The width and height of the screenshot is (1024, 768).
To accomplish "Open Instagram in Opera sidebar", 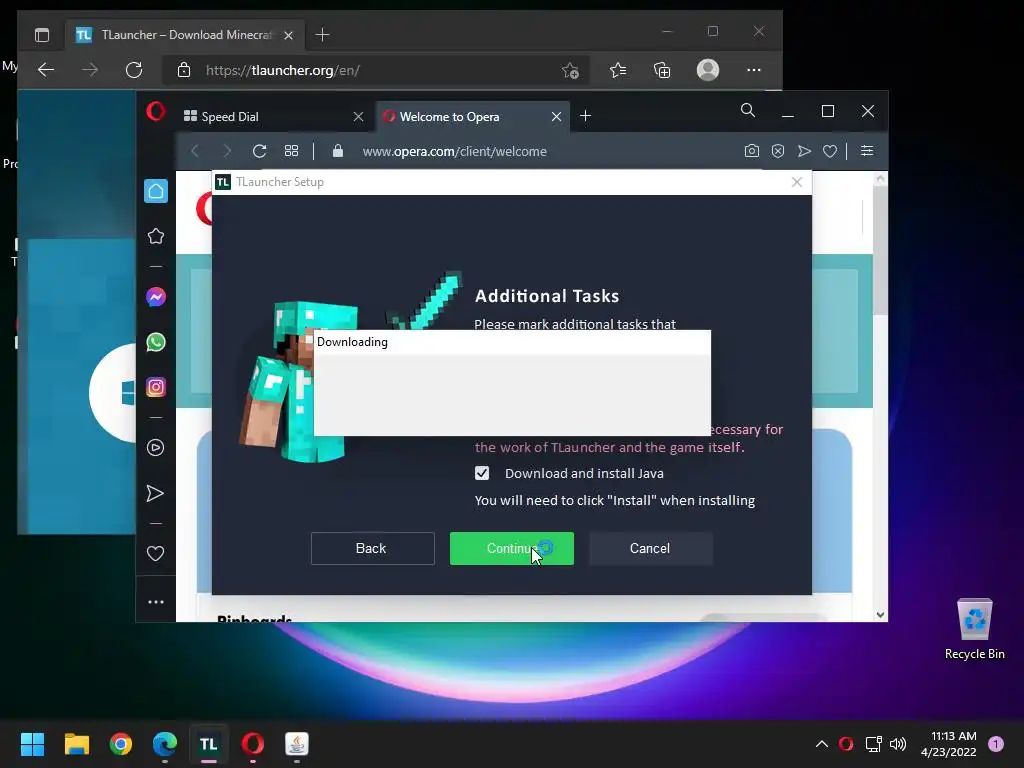I will point(155,387).
